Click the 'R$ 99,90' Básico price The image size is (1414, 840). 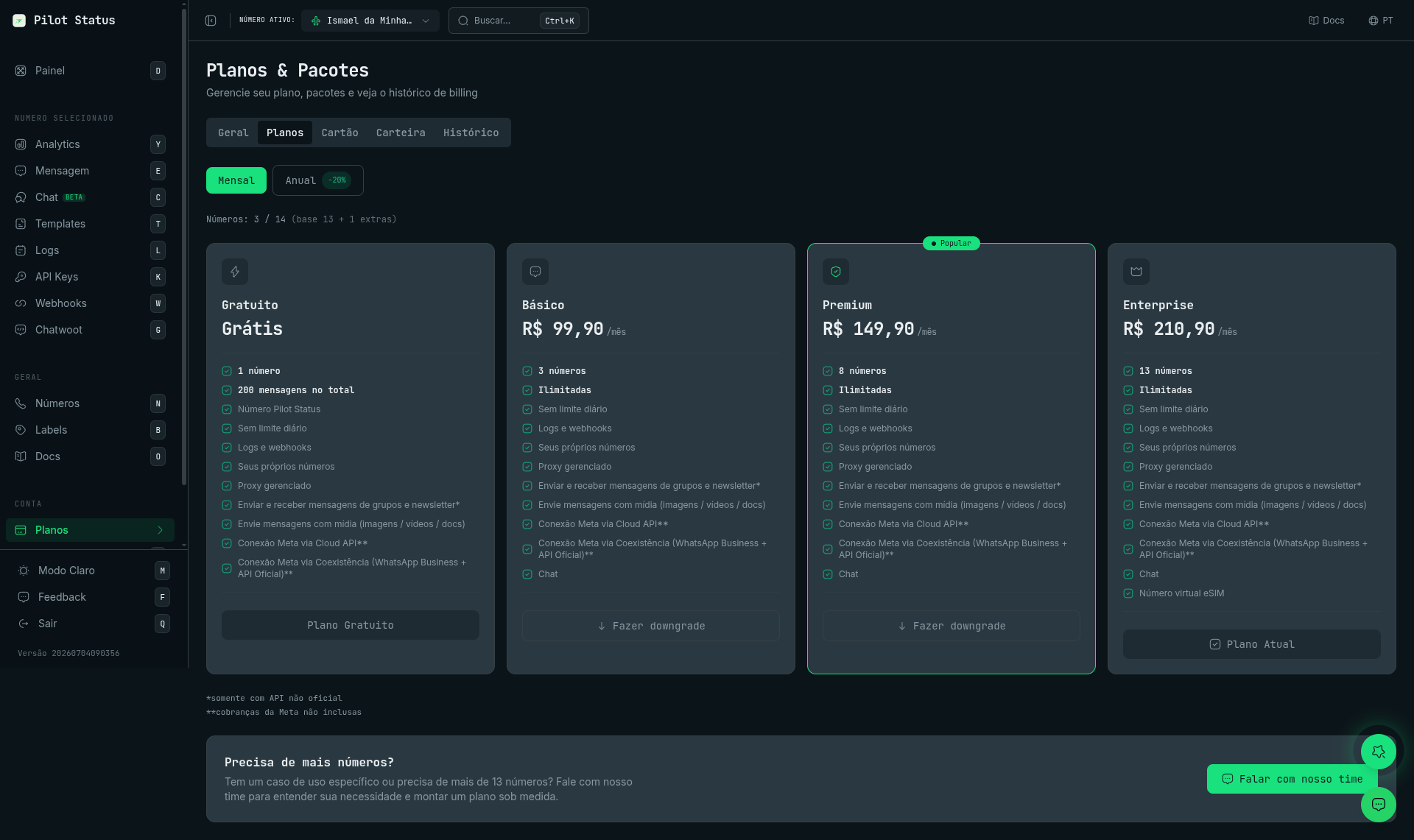click(x=563, y=329)
